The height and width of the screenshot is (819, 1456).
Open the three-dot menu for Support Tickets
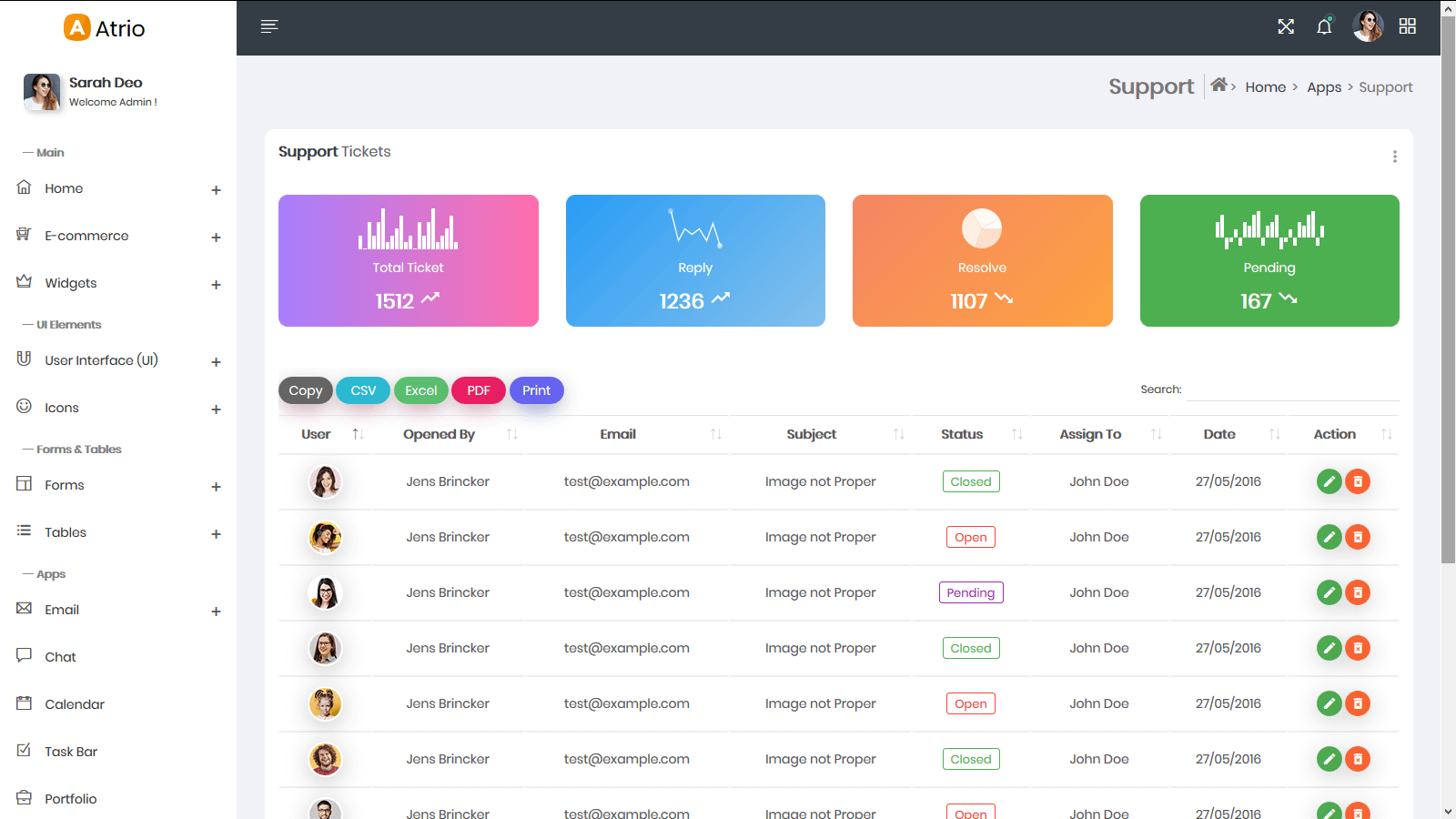coord(1394,157)
